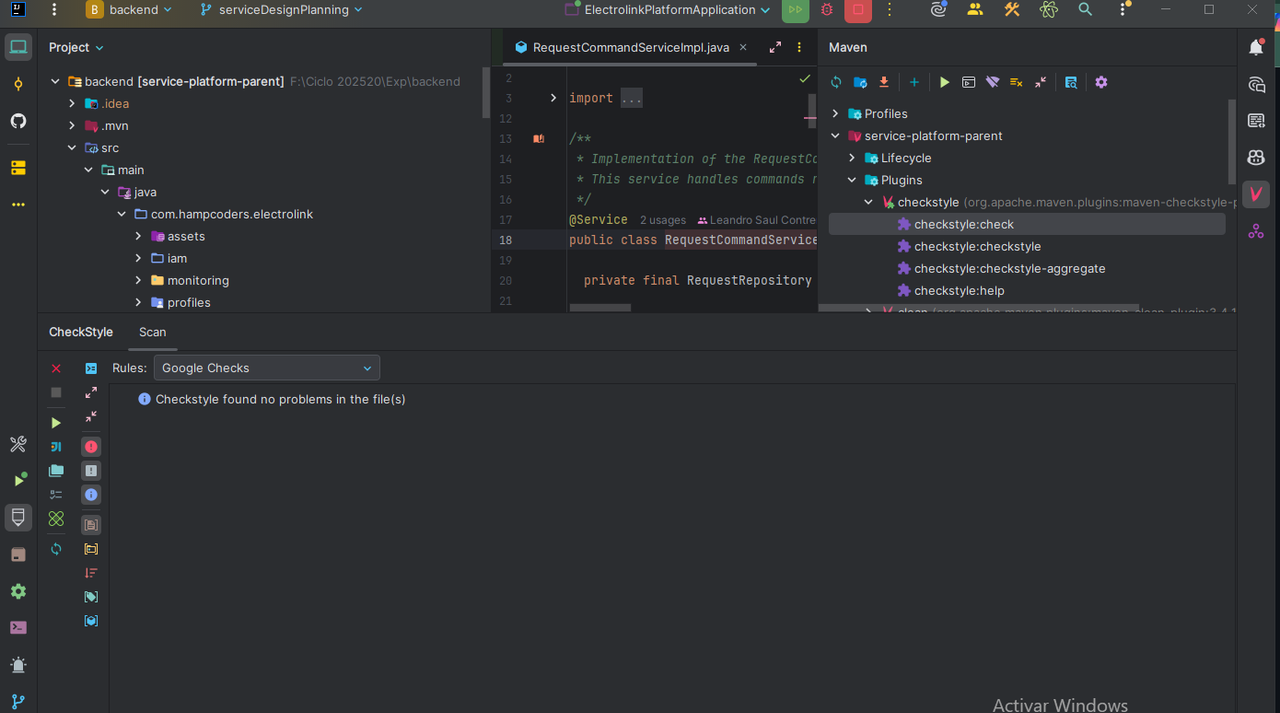Expand Lifecycle node in Maven tree

tap(852, 158)
